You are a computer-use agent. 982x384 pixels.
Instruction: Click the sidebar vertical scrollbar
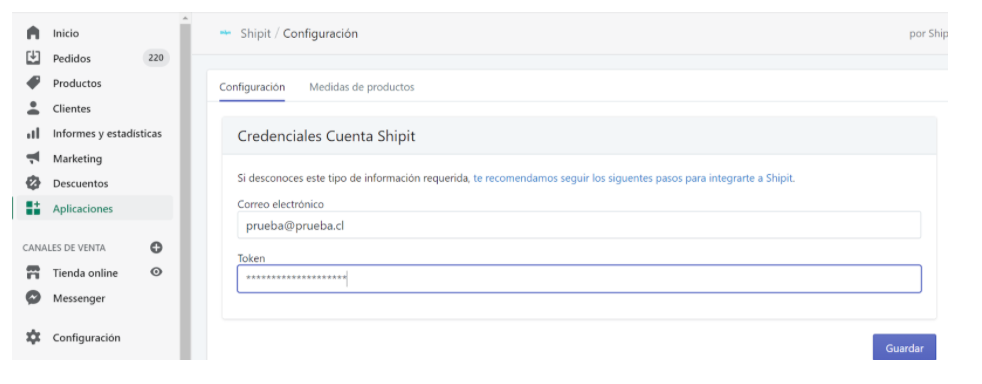point(185,191)
